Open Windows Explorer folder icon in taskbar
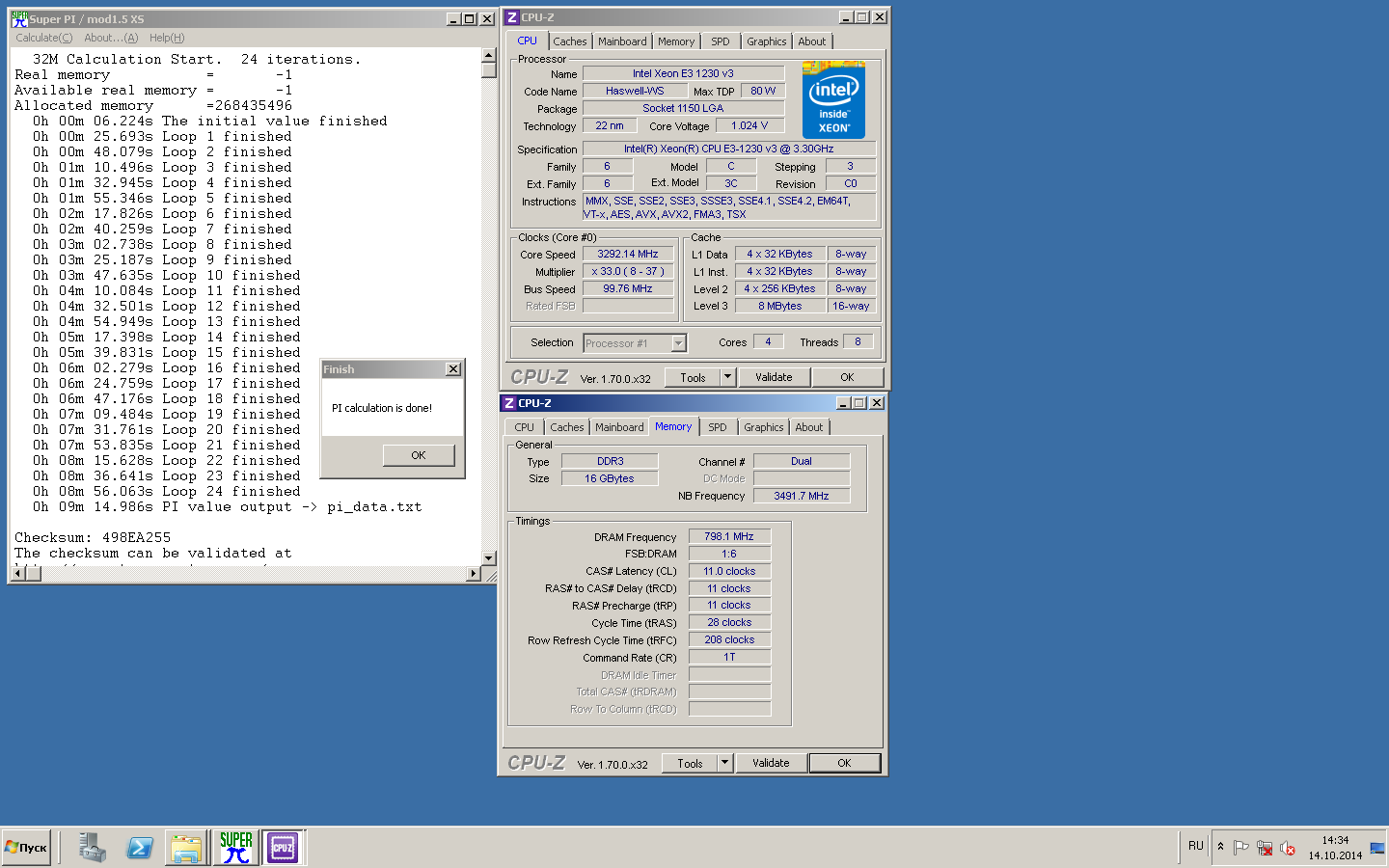Viewport: 1389px width, 868px height. coord(186,848)
